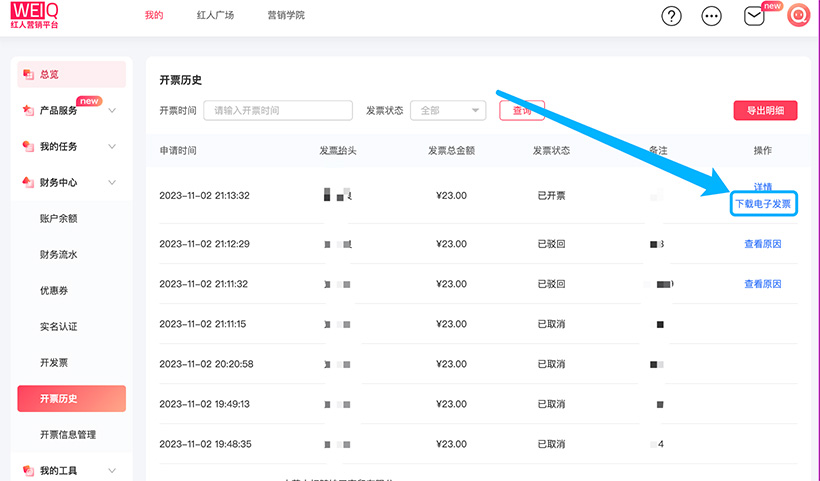Click the 开票时间 input field

264,111
